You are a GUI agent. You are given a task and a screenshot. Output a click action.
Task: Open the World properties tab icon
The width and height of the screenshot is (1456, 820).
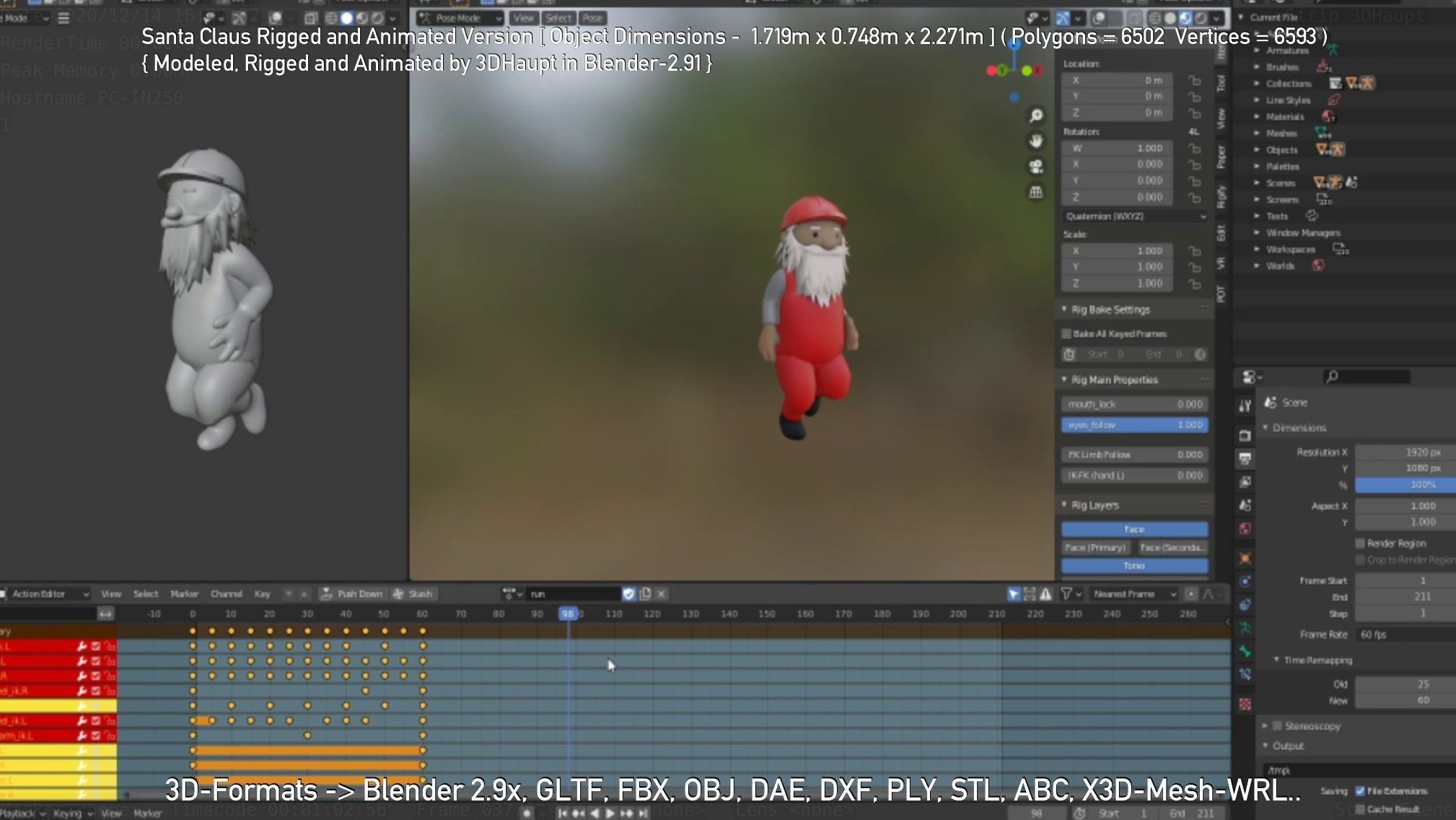1245,529
